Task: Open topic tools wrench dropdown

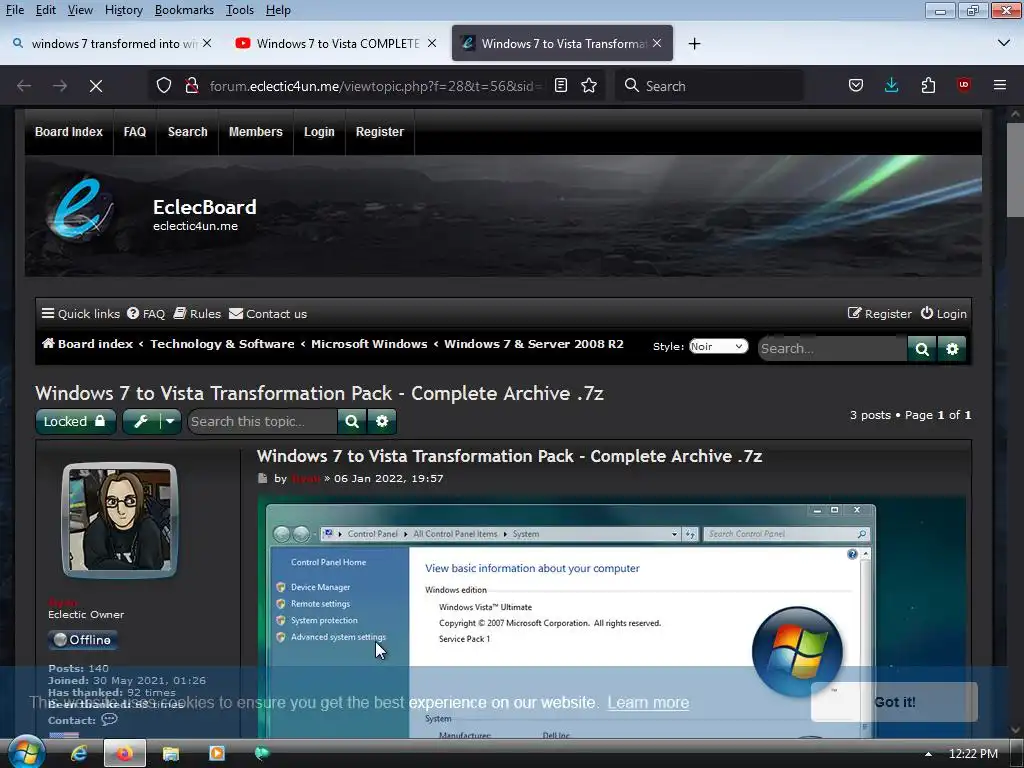Action: point(152,421)
